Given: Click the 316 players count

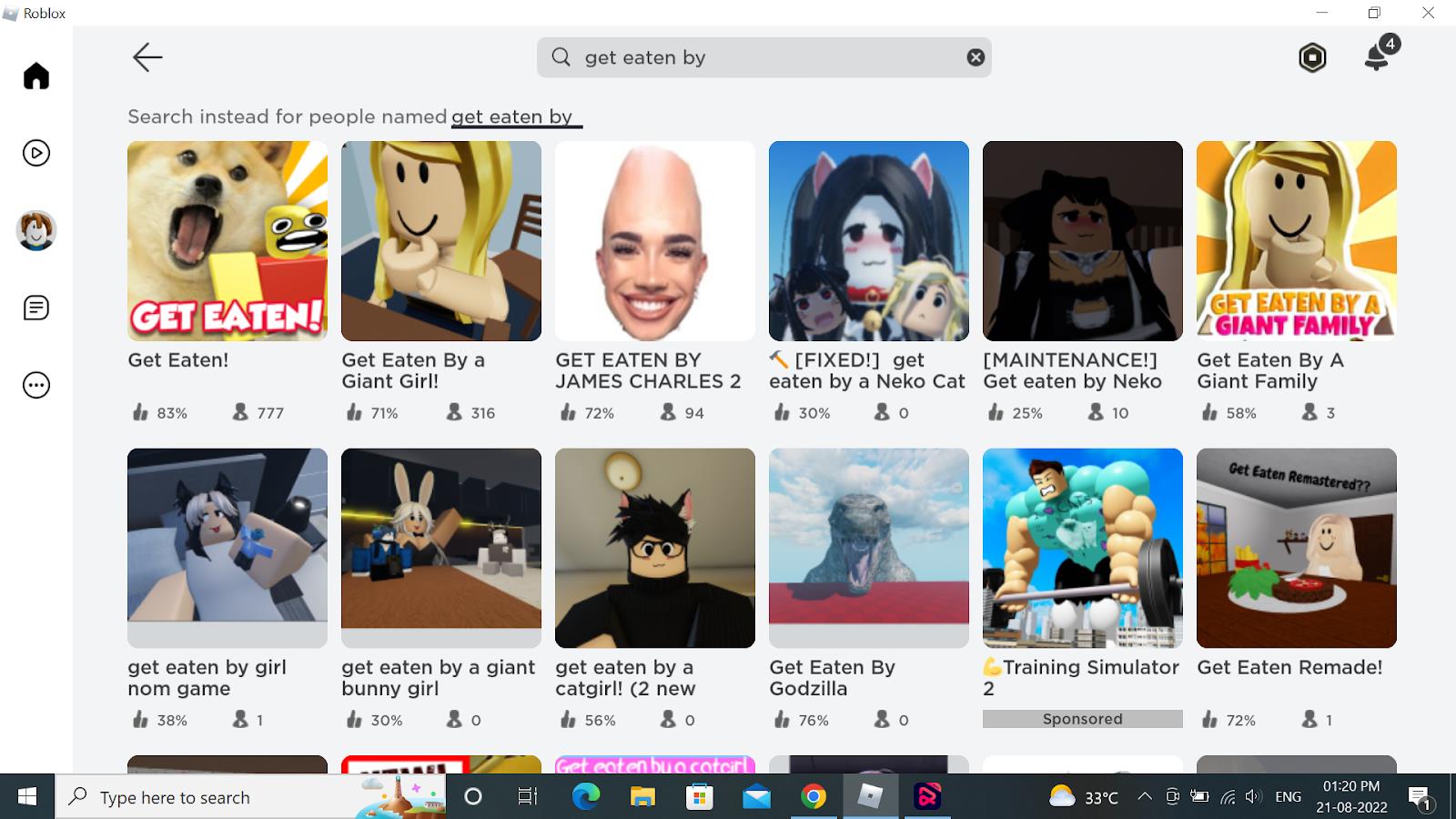Looking at the screenshot, I should coord(471,413).
